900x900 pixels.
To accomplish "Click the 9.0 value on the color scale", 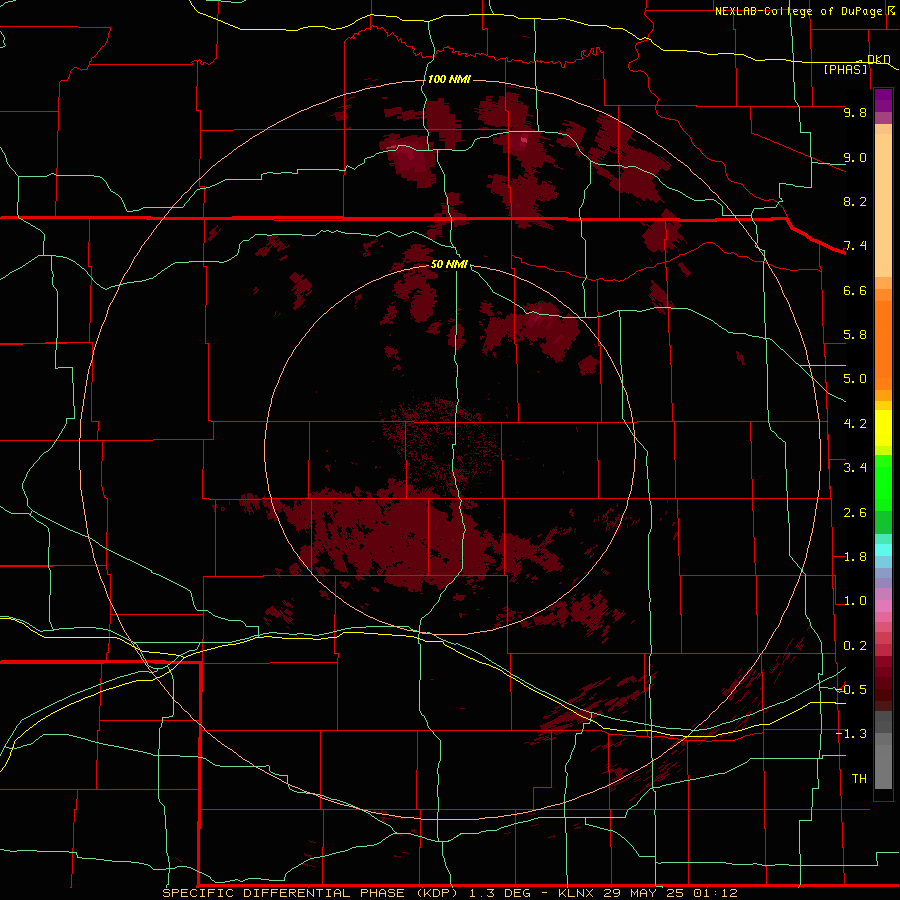I will click(x=855, y=157).
